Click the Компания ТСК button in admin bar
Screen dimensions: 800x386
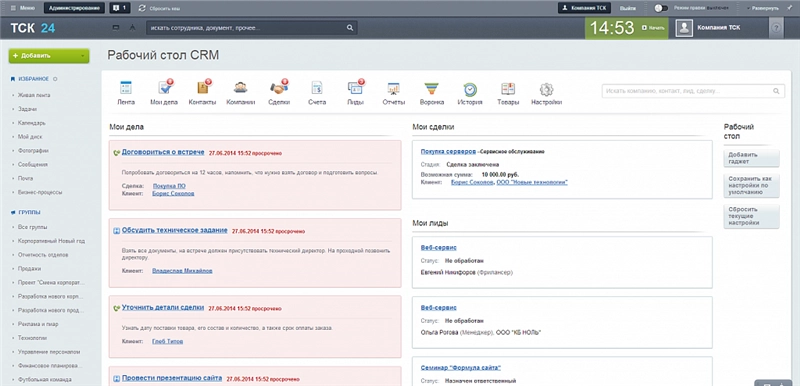(584, 8)
